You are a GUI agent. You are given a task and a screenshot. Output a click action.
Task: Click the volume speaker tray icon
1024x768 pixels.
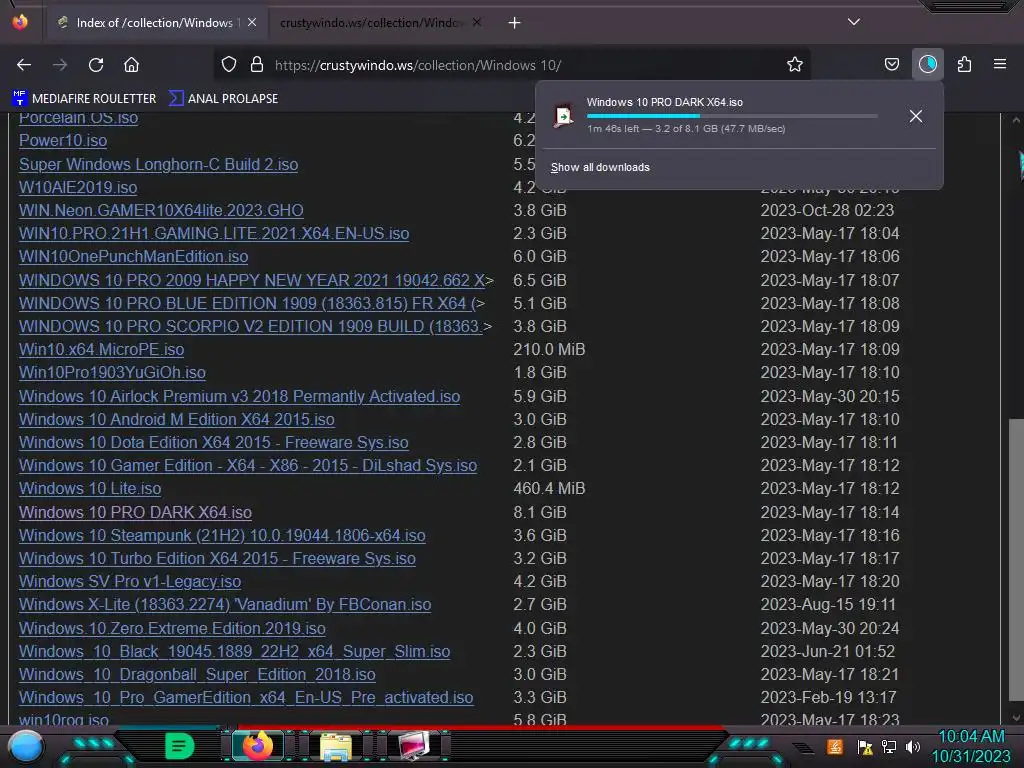point(912,747)
